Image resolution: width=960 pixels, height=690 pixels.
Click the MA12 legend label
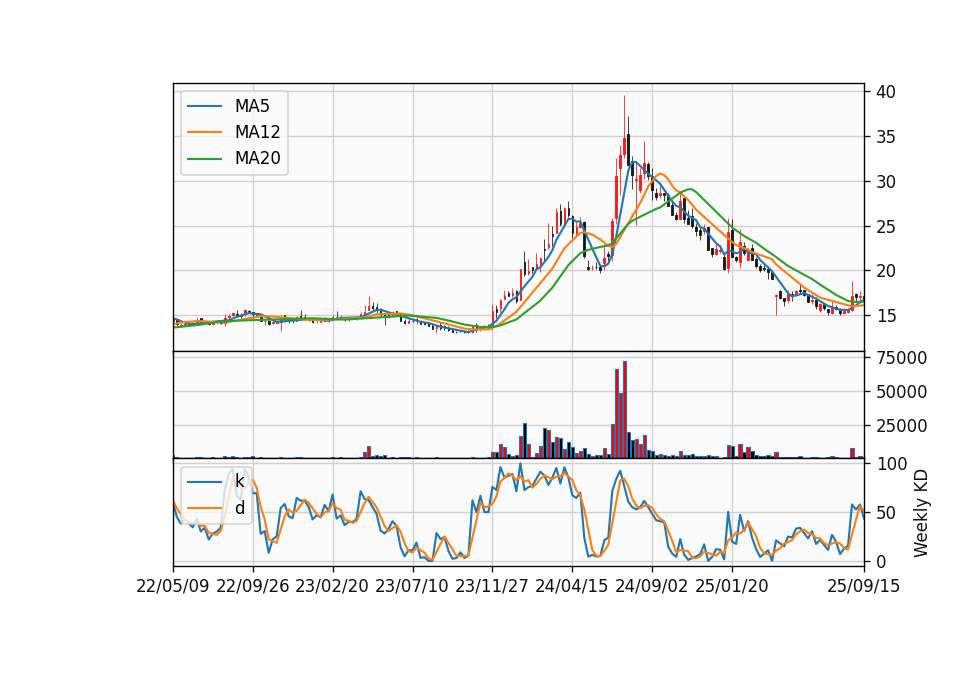pos(257,132)
